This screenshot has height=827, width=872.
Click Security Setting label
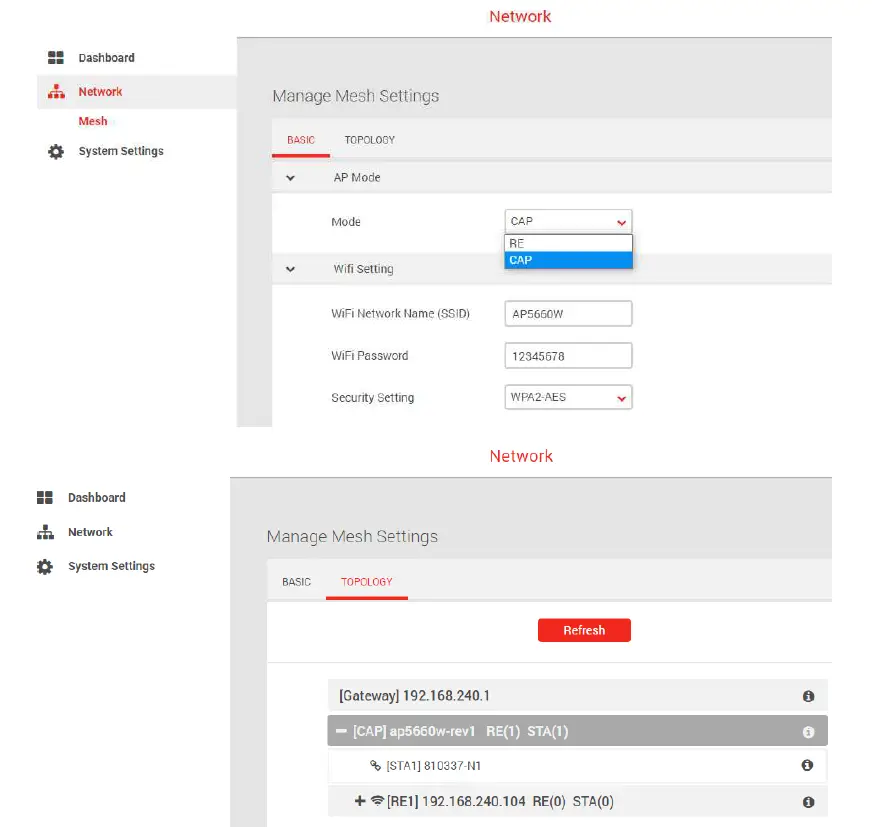(x=373, y=398)
